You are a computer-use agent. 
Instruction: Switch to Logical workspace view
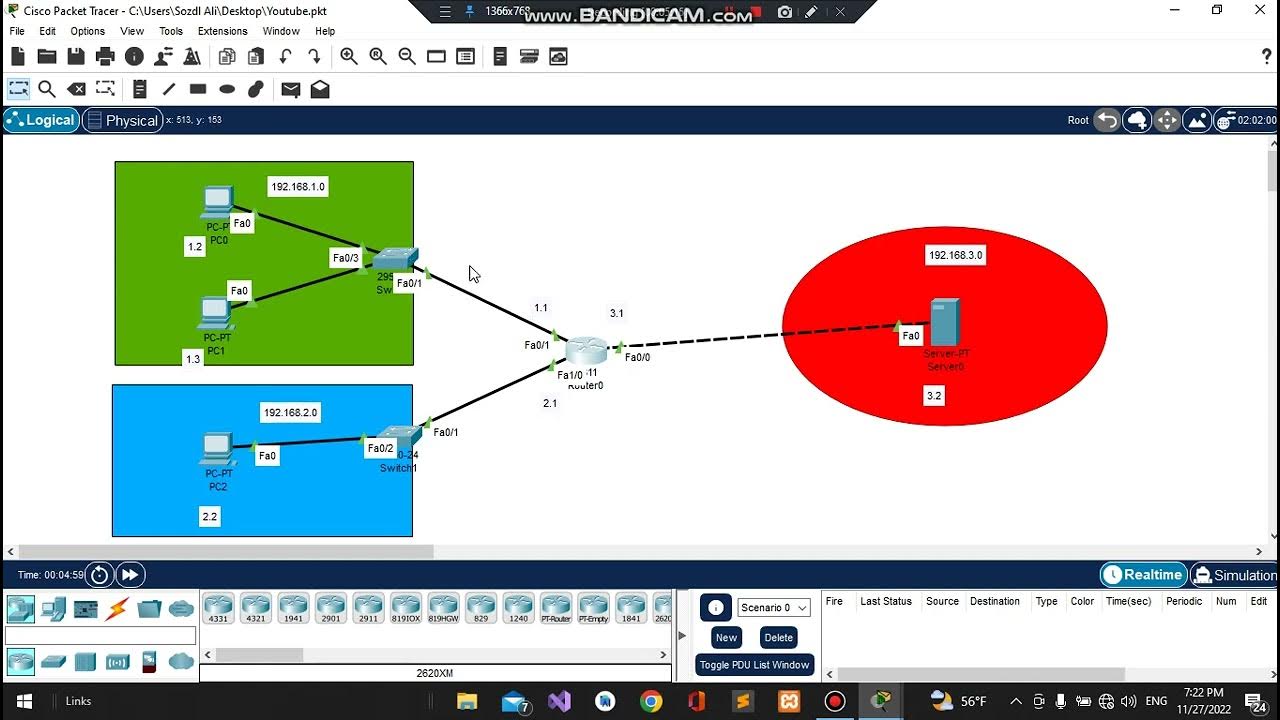(41, 120)
